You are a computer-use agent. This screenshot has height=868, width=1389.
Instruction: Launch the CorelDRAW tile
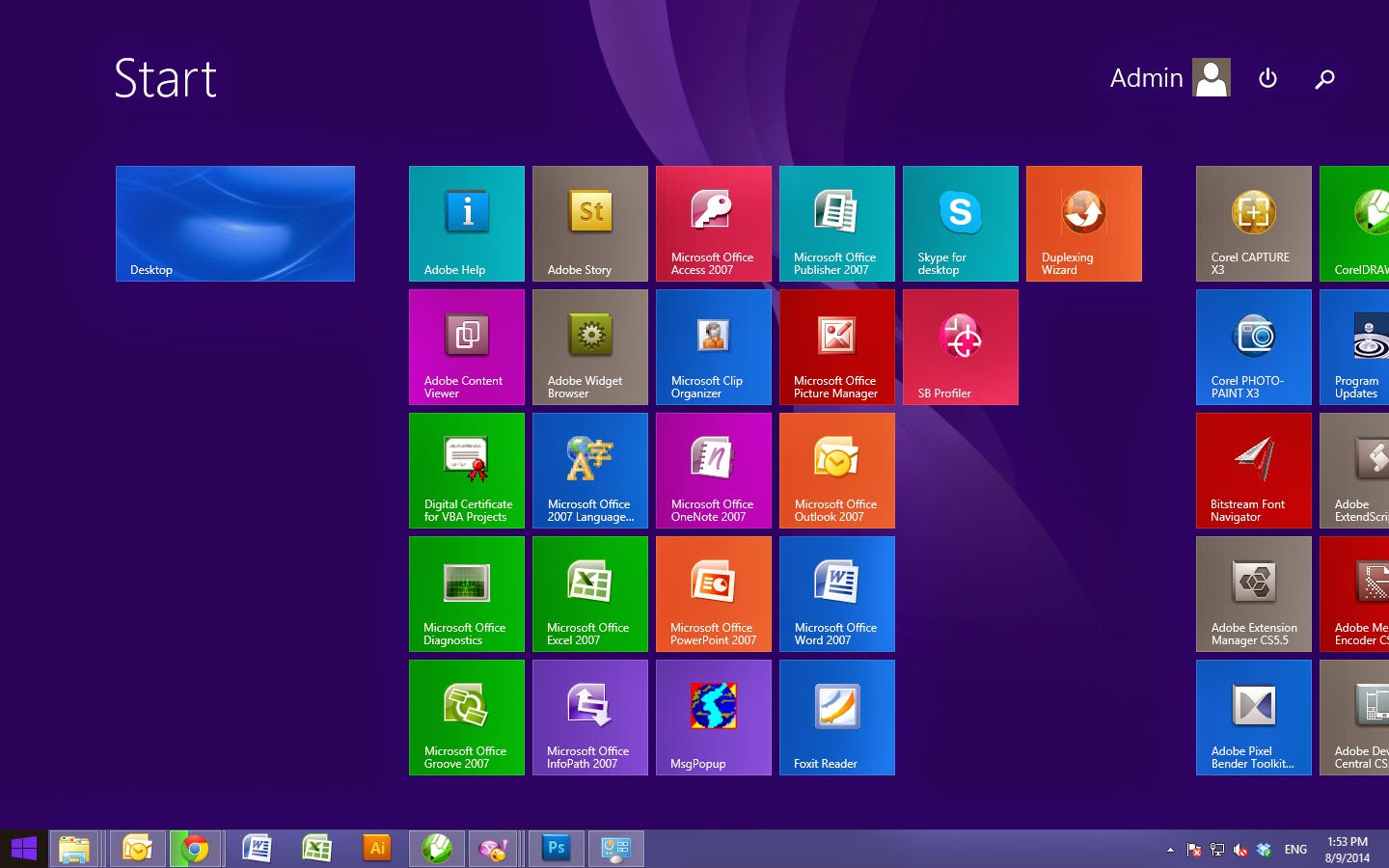(x=1354, y=224)
